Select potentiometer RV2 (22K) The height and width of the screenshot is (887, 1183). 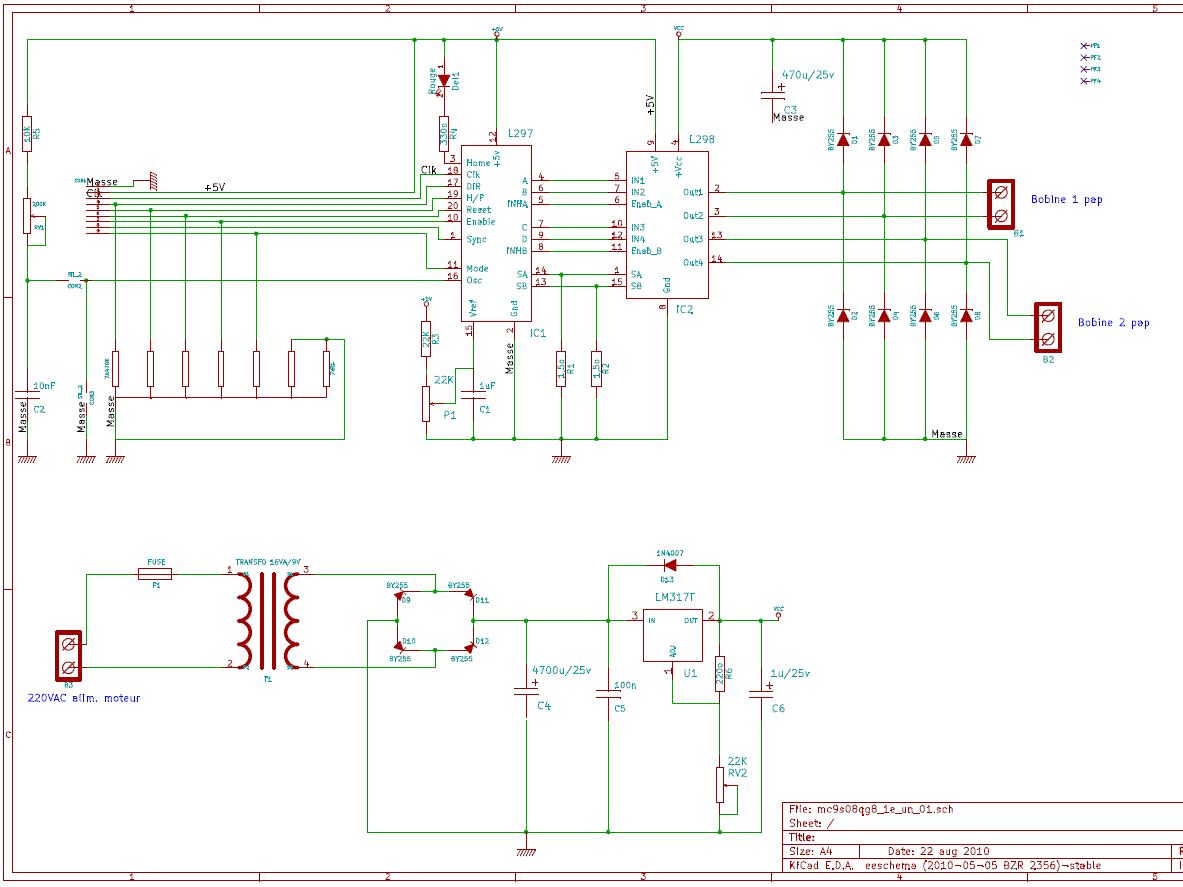pyautogui.click(x=721, y=786)
